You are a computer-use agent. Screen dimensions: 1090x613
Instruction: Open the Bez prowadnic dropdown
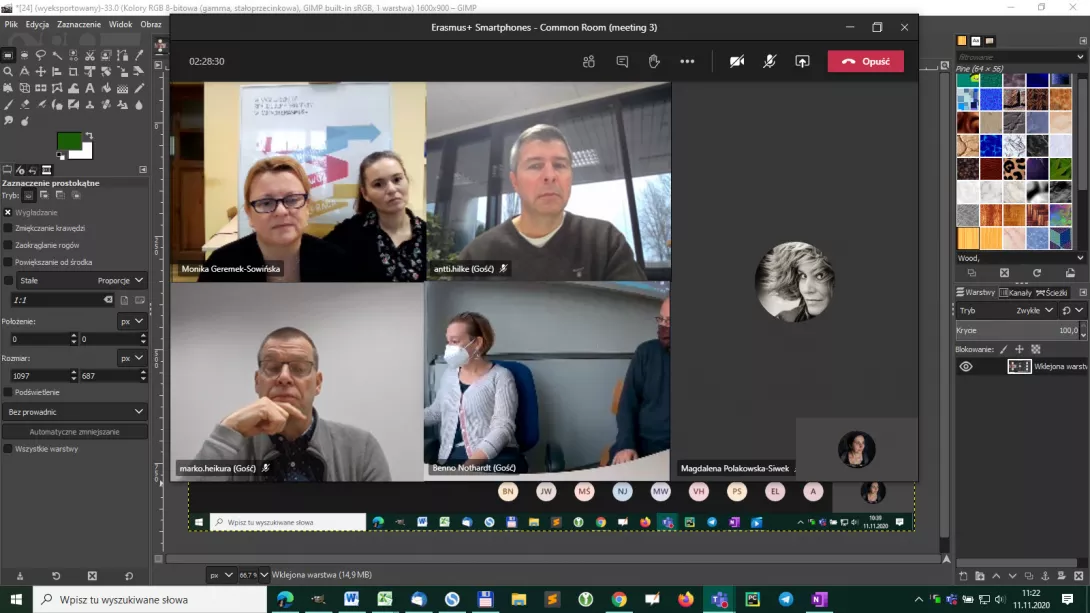click(x=74, y=412)
